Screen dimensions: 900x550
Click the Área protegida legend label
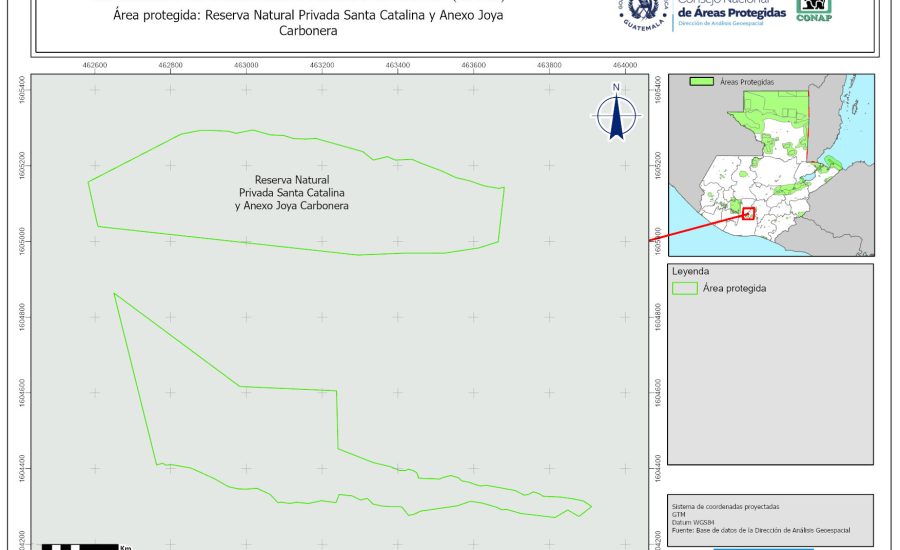coord(735,288)
